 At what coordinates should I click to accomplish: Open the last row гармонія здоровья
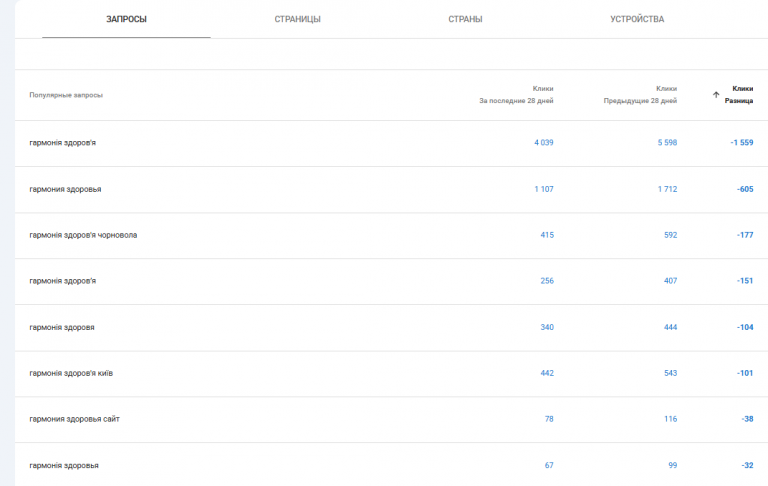(391, 464)
